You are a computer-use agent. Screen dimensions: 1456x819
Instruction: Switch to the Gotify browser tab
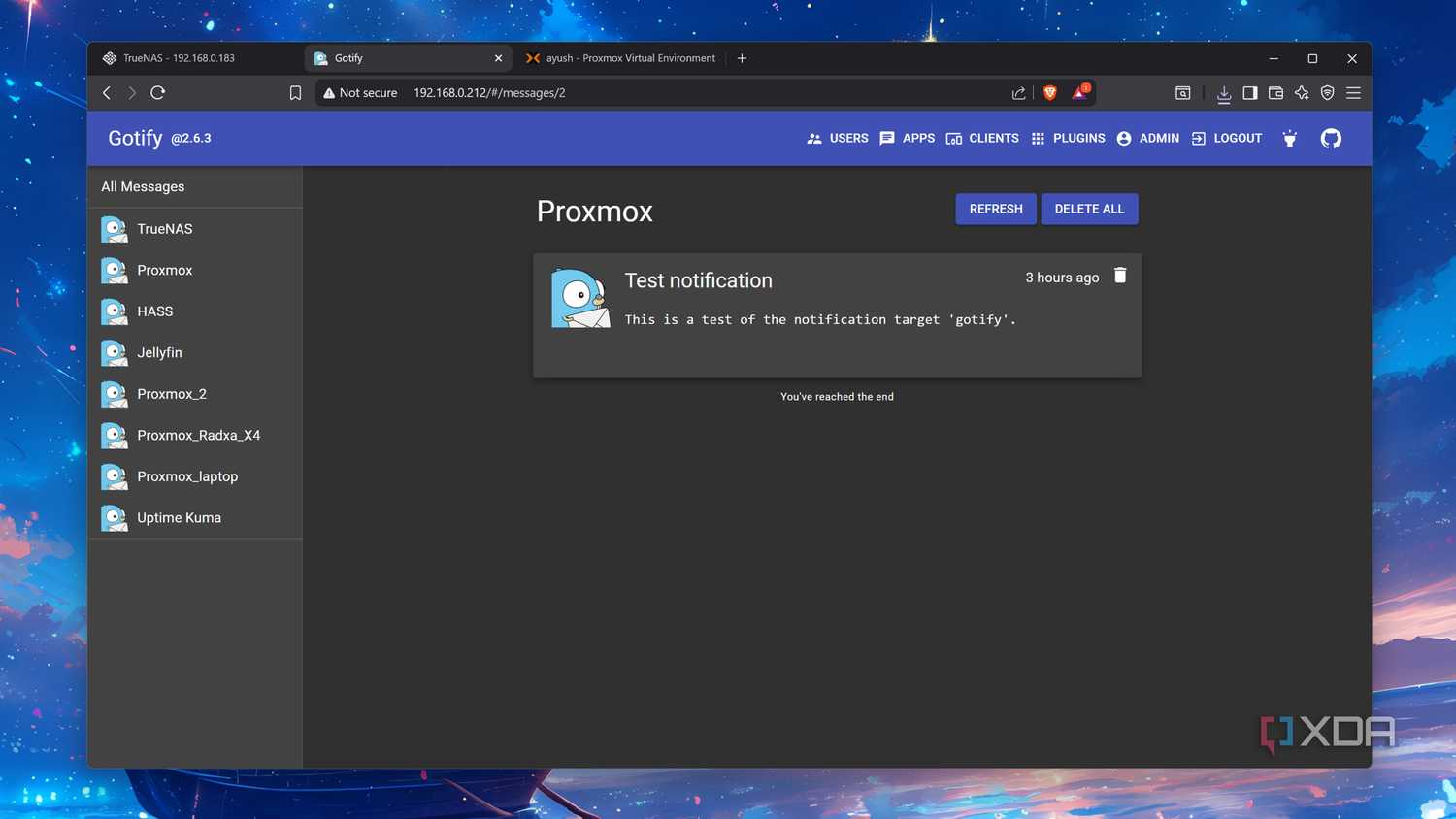tap(408, 58)
